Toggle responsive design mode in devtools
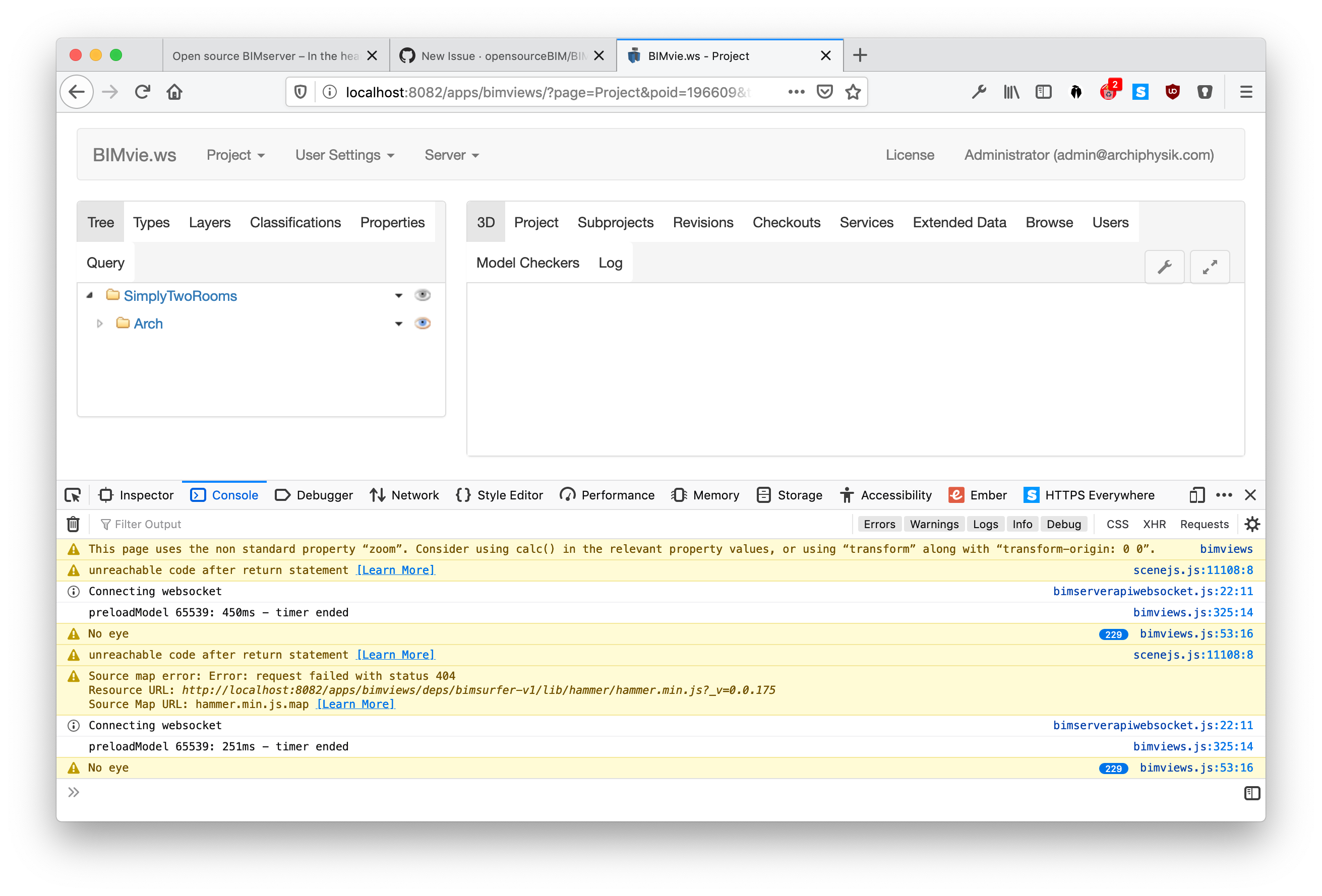The width and height of the screenshot is (1322, 896). tap(1196, 495)
